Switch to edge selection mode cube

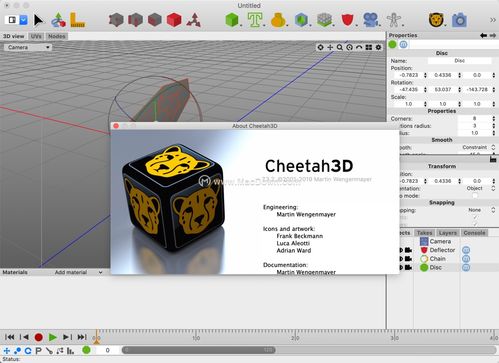pos(135,20)
